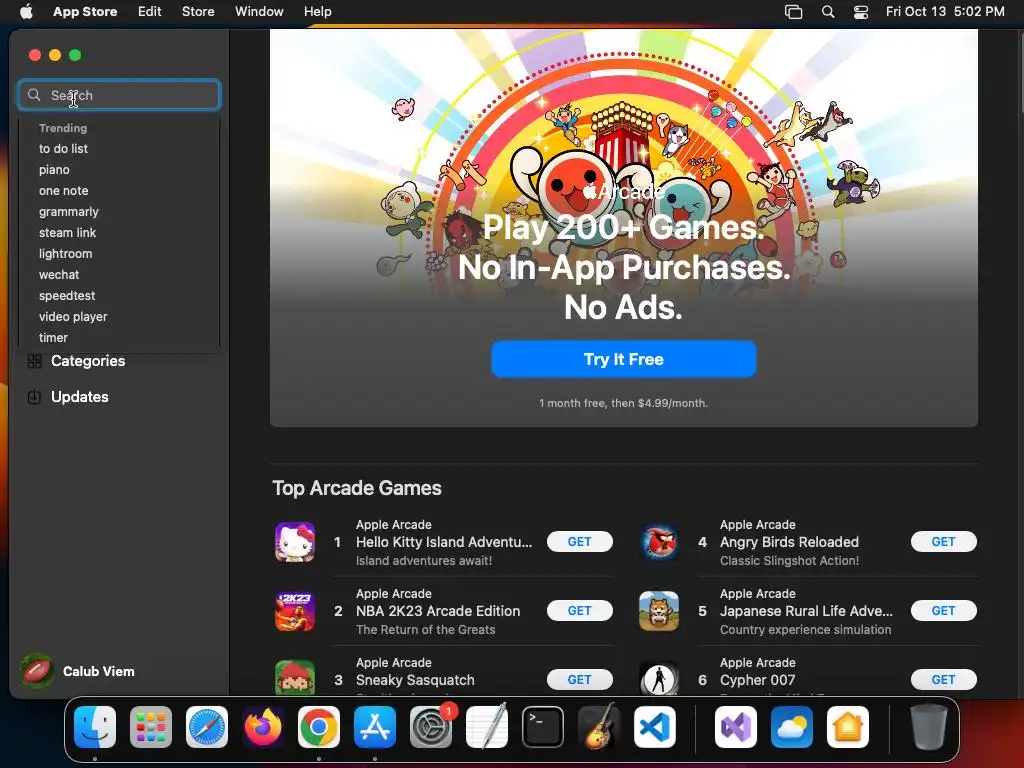Get Cypher 007
The height and width of the screenshot is (768, 1024).
(944, 680)
